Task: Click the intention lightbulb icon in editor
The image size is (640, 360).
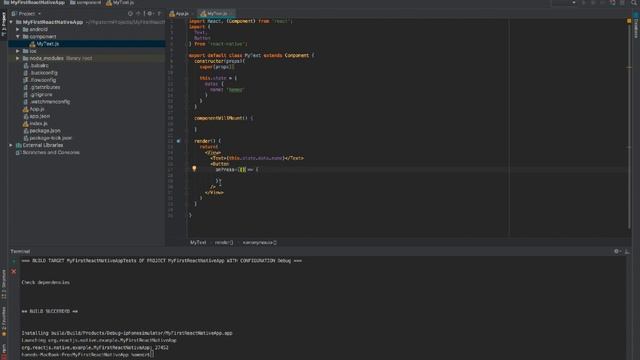Action: point(194,168)
